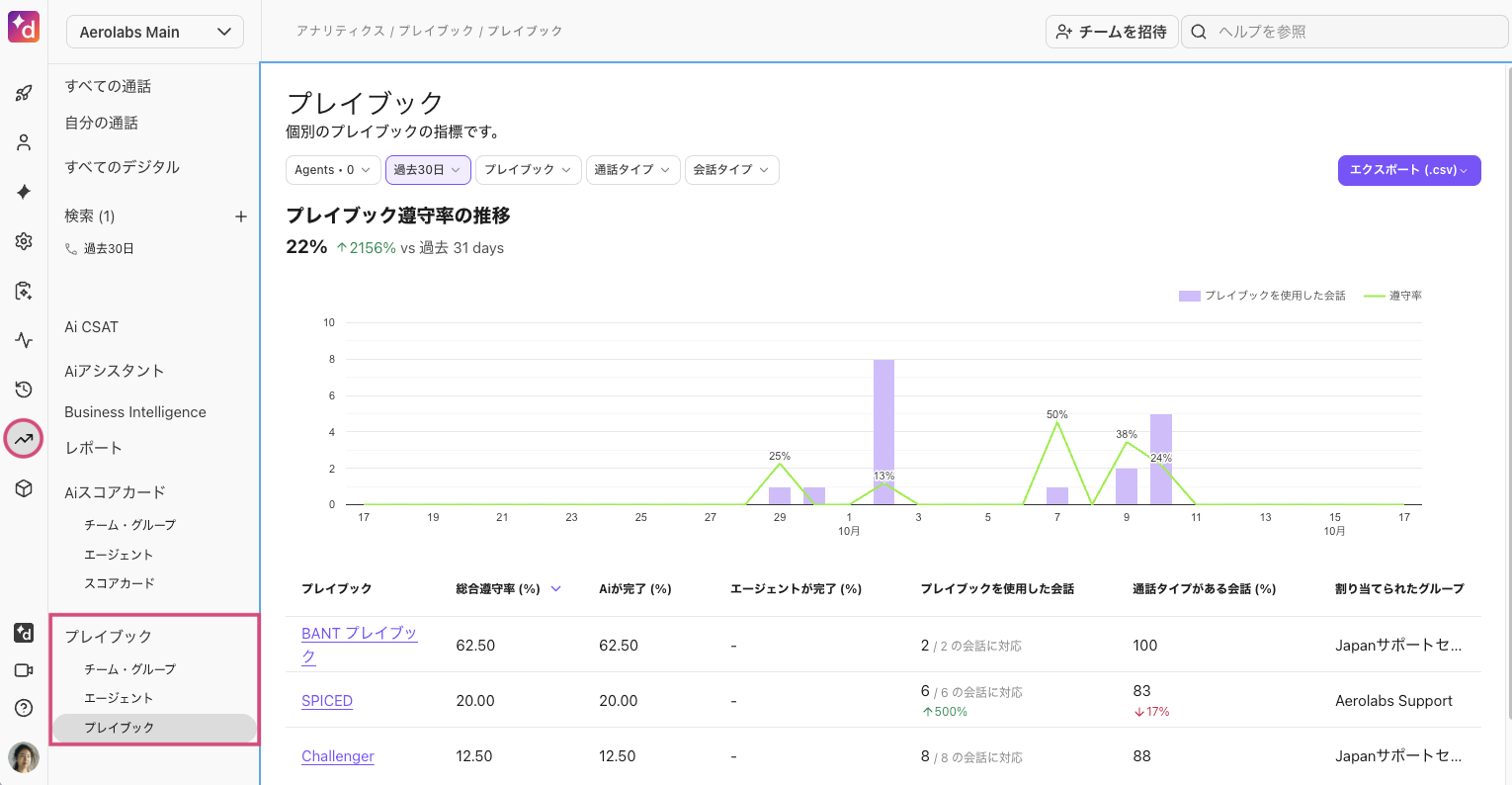The image size is (1512, 785).
Task: Click the history clock icon
Action: pos(24,390)
